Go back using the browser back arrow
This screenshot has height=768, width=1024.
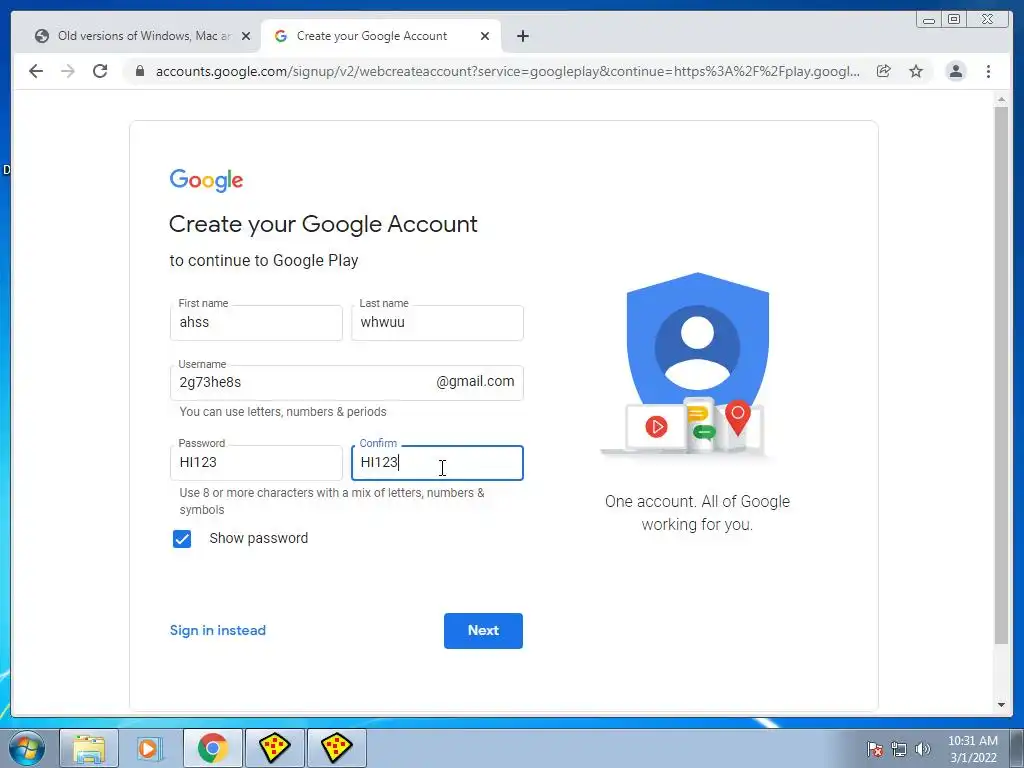(36, 71)
